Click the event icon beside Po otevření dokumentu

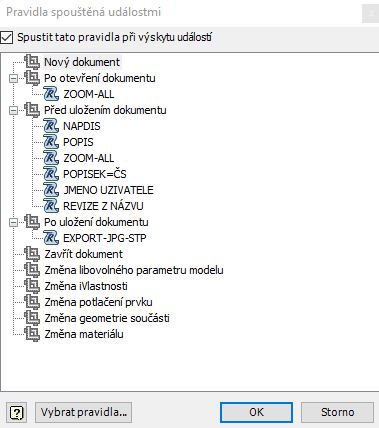pyautogui.click(x=32, y=78)
